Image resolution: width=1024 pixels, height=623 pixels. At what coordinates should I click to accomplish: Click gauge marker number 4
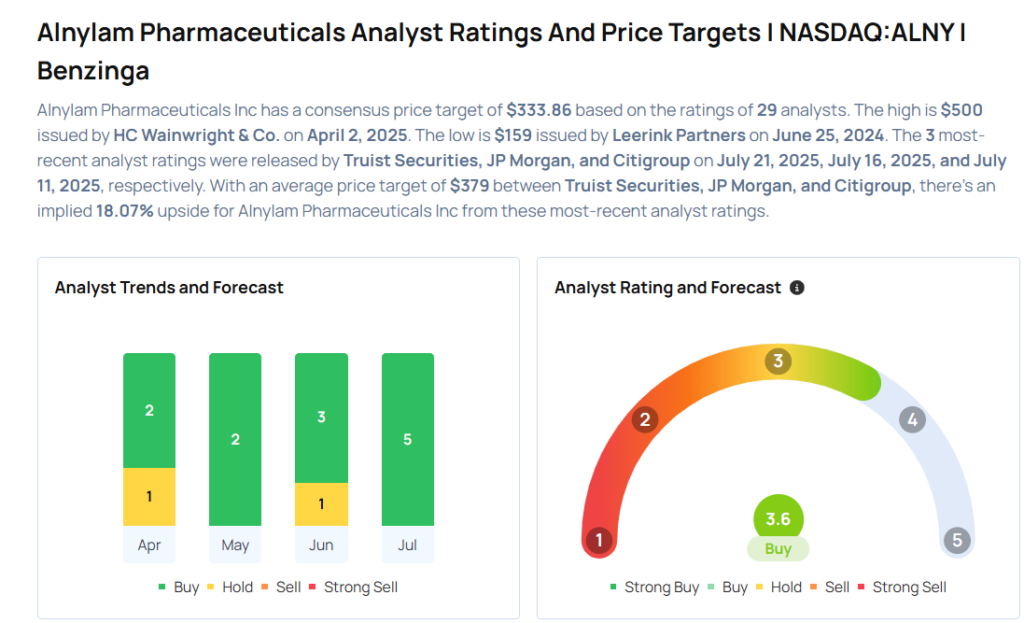click(912, 419)
